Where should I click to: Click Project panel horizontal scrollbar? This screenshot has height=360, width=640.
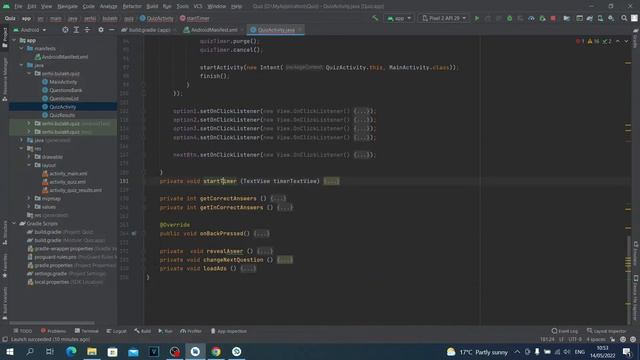click(52, 322)
